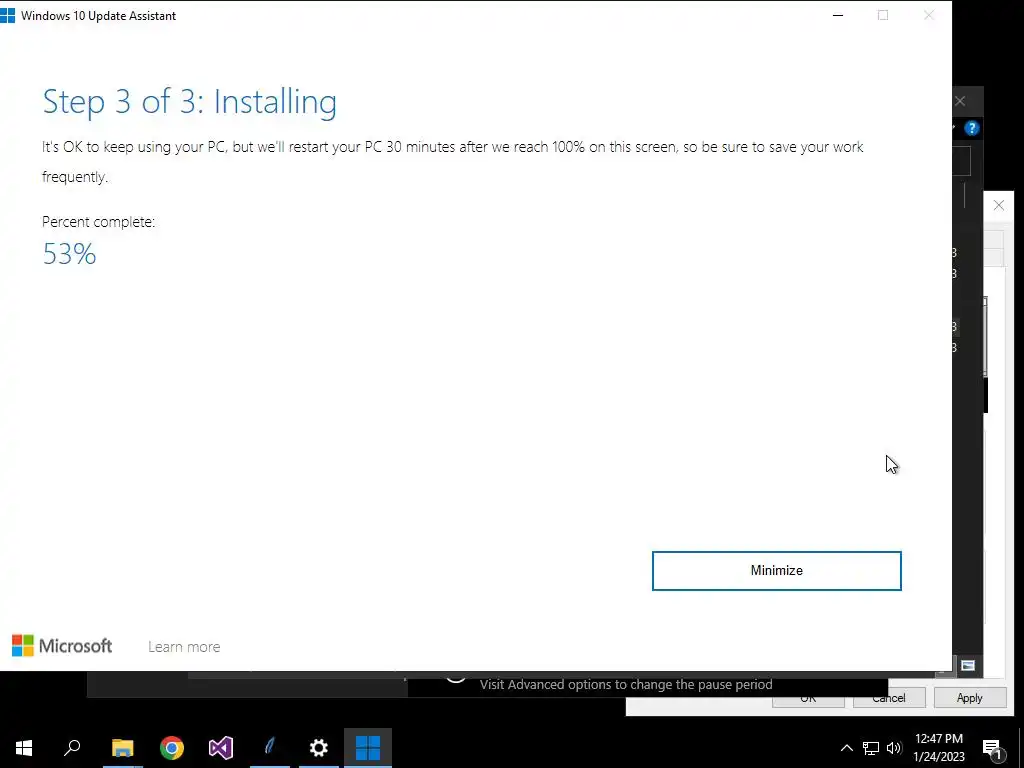Screen dimensions: 1024x768
Task: Open the Action Center notifications icon
Action: pos(992,748)
